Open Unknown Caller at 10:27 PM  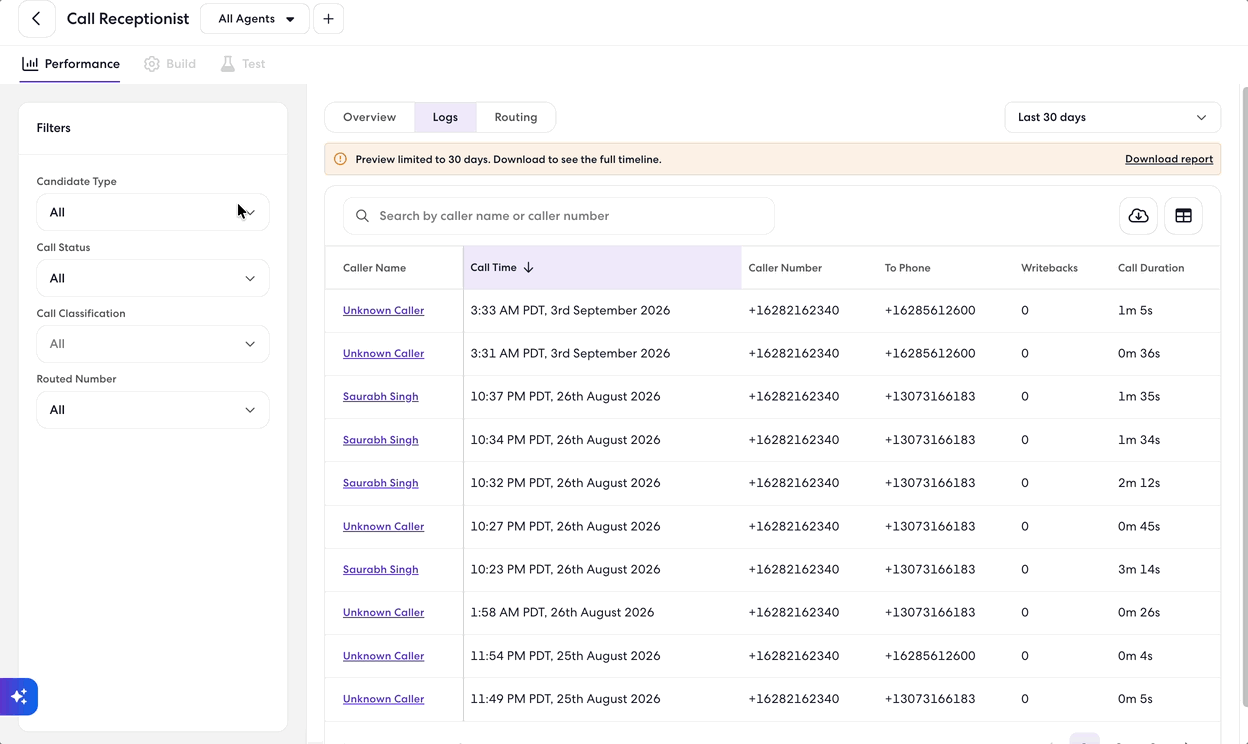[x=383, y=526]
